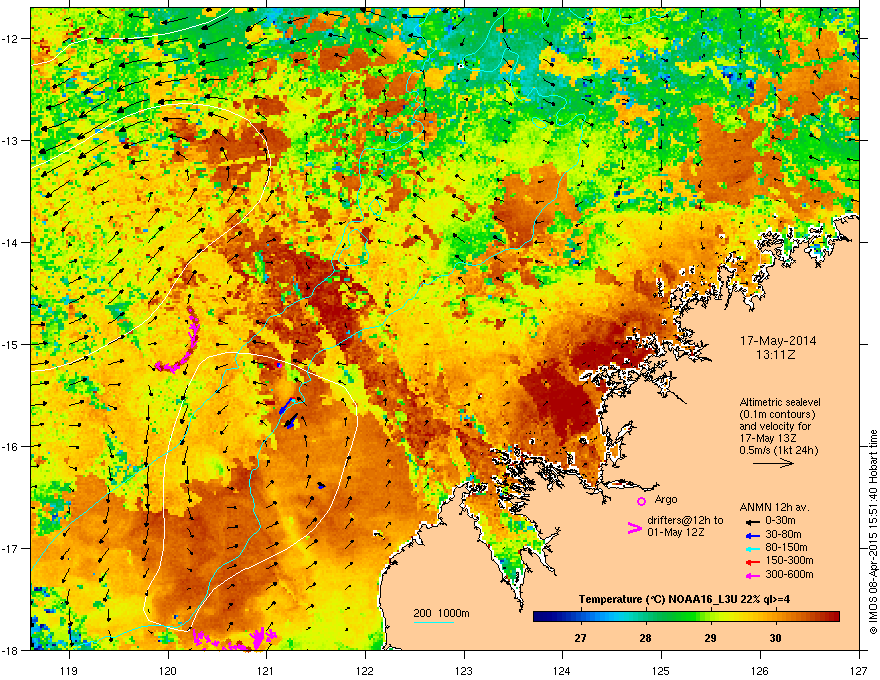Click longitude axis label 127

pos(859,670)
